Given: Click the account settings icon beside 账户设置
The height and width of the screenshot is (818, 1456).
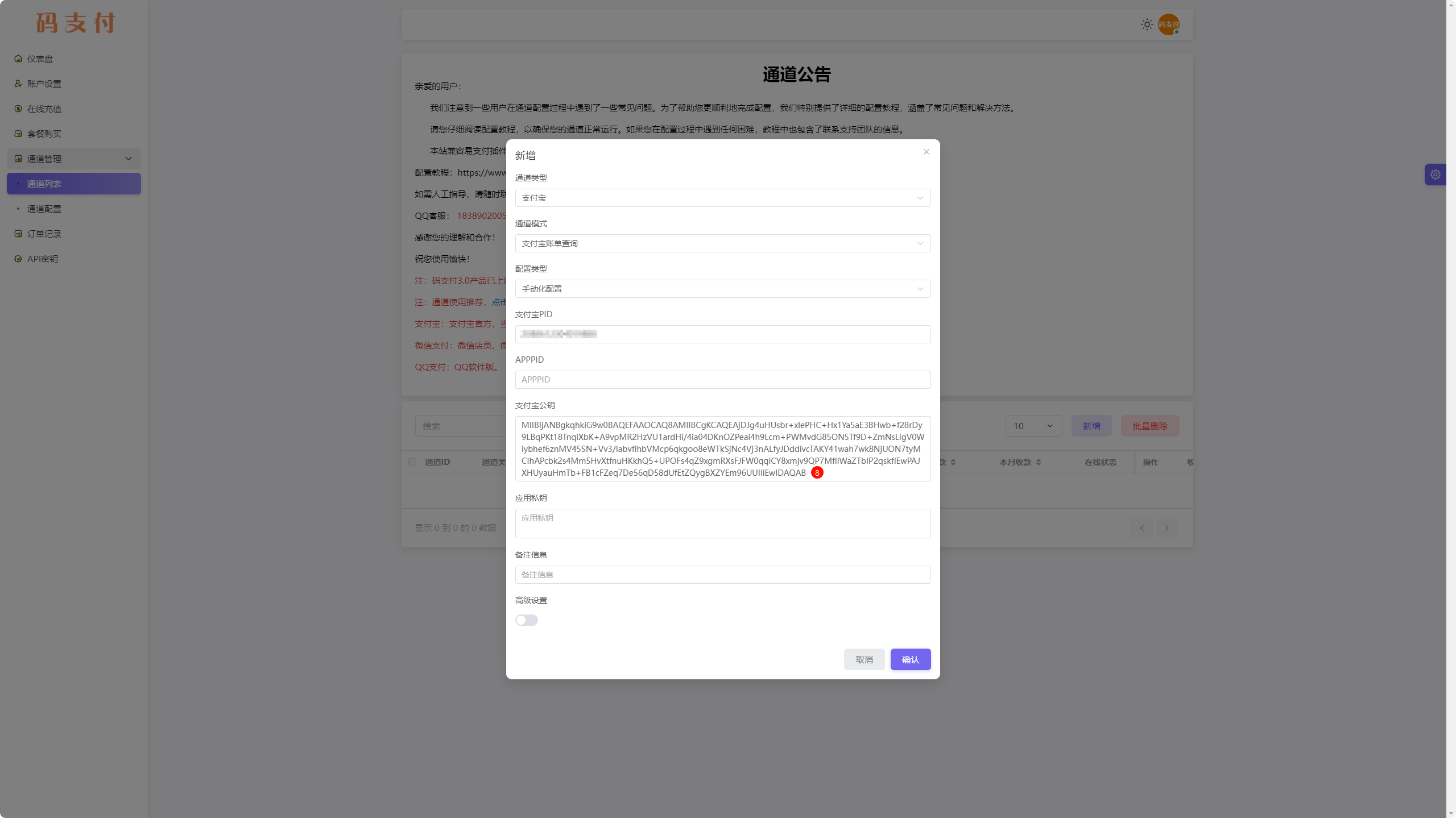Looking at the screenshot, I should (18, 84).
